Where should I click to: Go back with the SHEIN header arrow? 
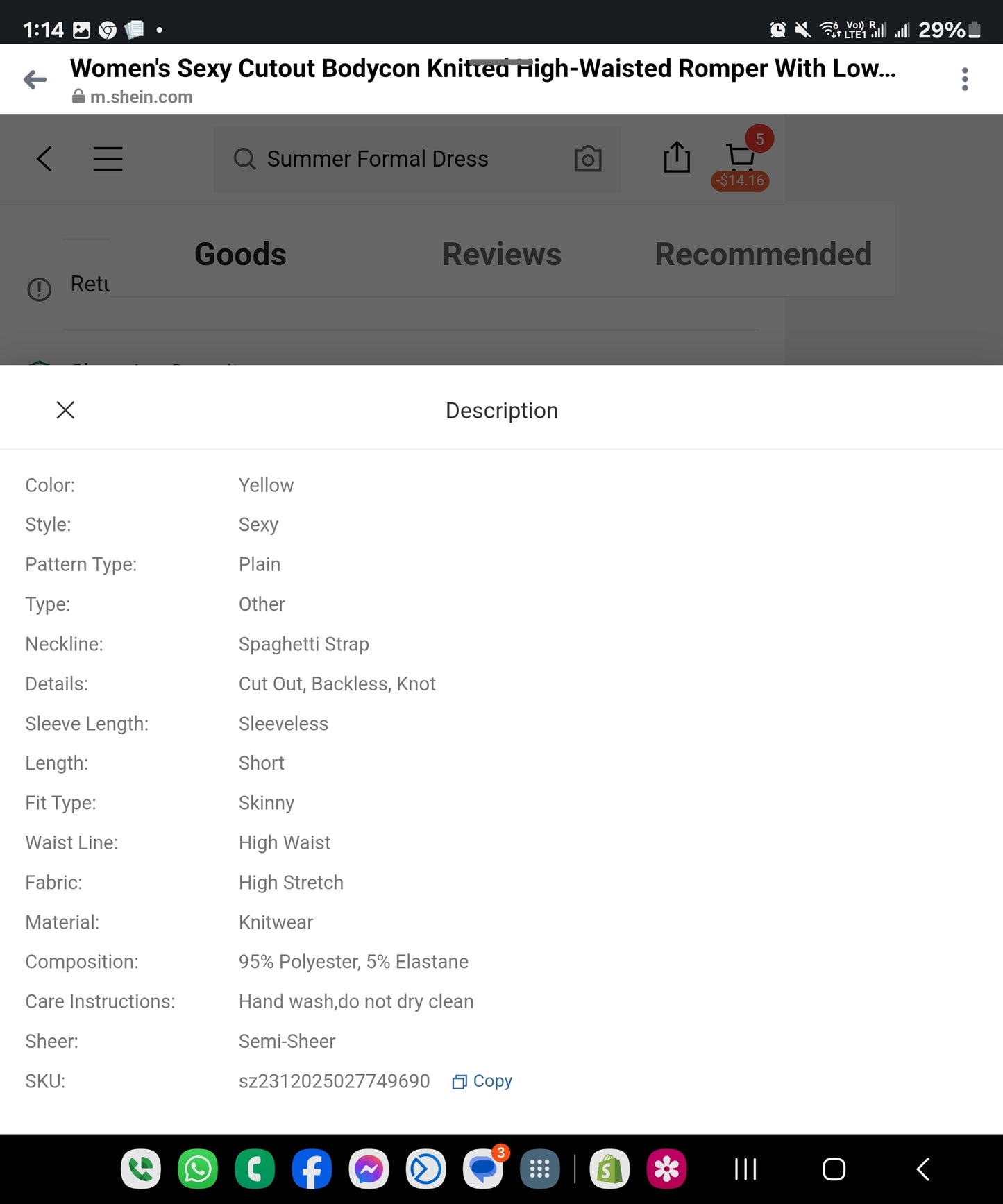44,159
